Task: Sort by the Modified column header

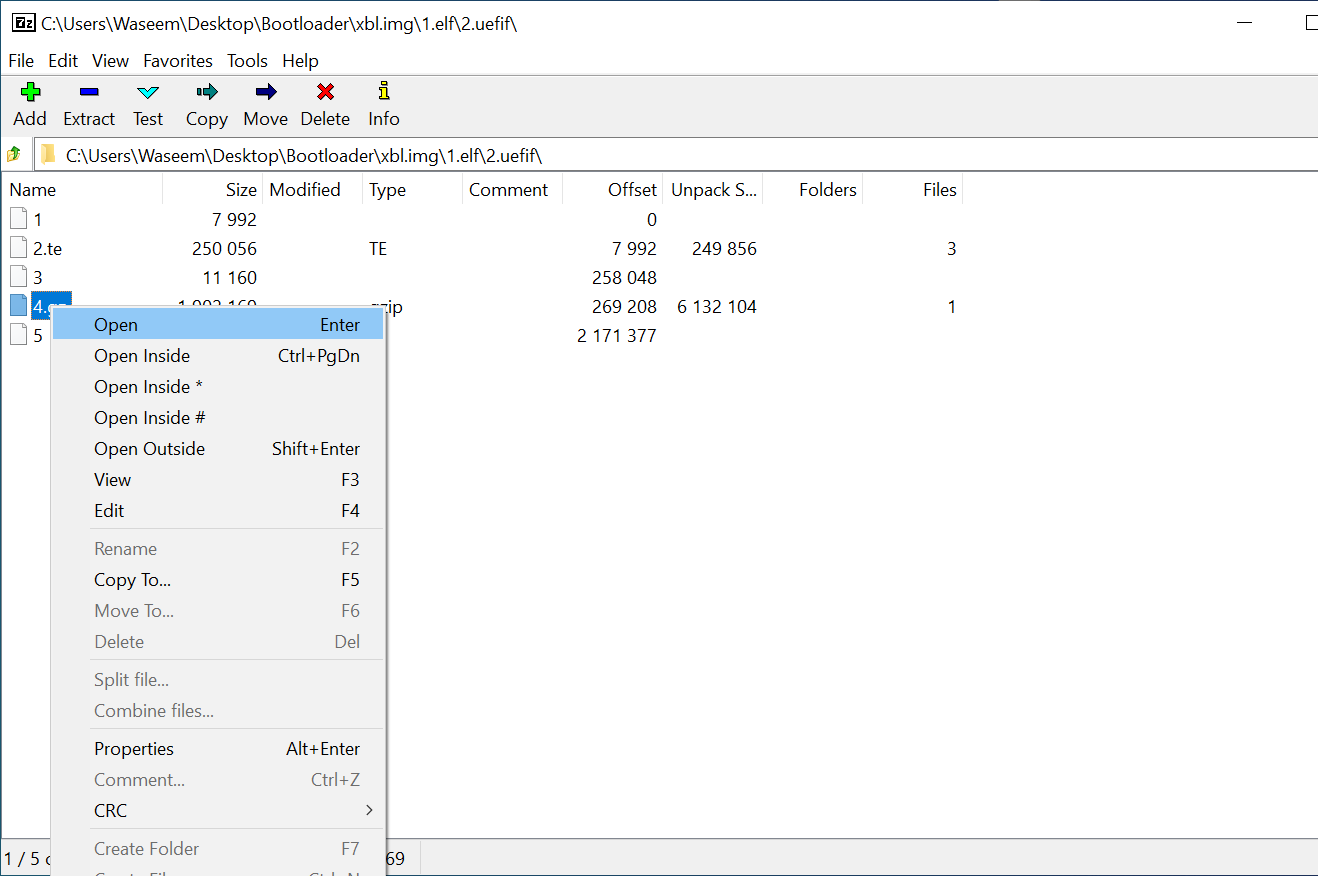Action: [x=312, y=189]
